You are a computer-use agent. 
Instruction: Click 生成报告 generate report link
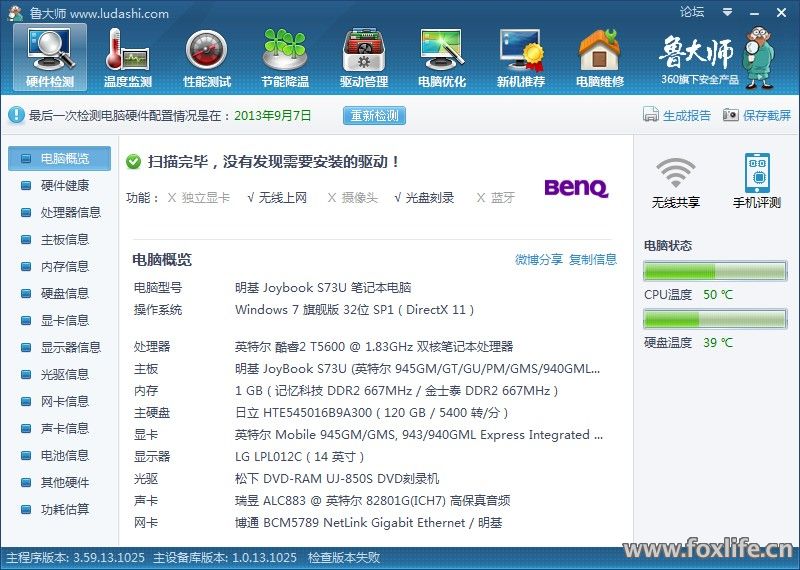tap(677, 115)
